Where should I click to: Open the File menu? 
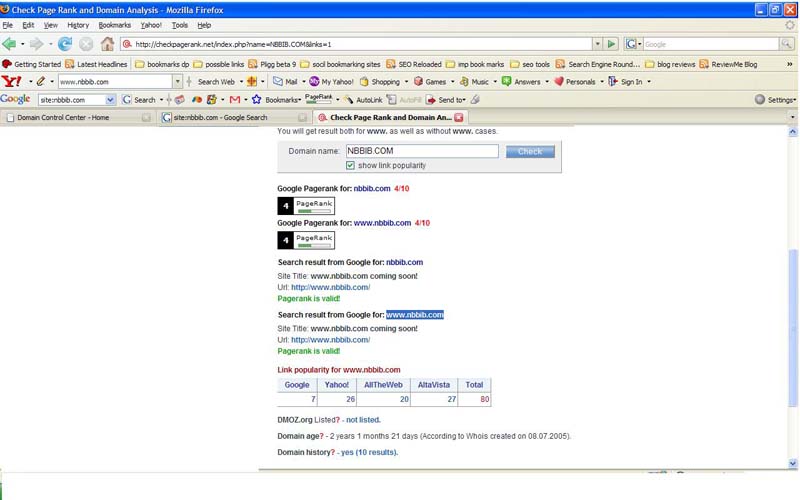pos(8,25)
